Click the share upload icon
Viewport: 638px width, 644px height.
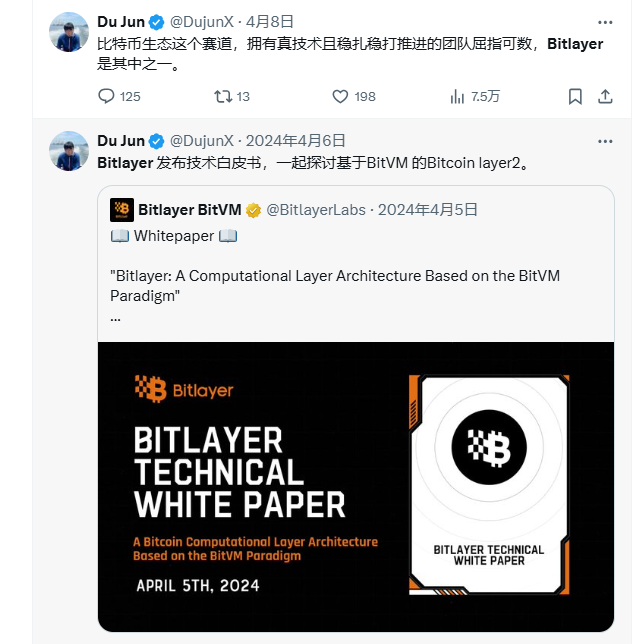point(605,97)
